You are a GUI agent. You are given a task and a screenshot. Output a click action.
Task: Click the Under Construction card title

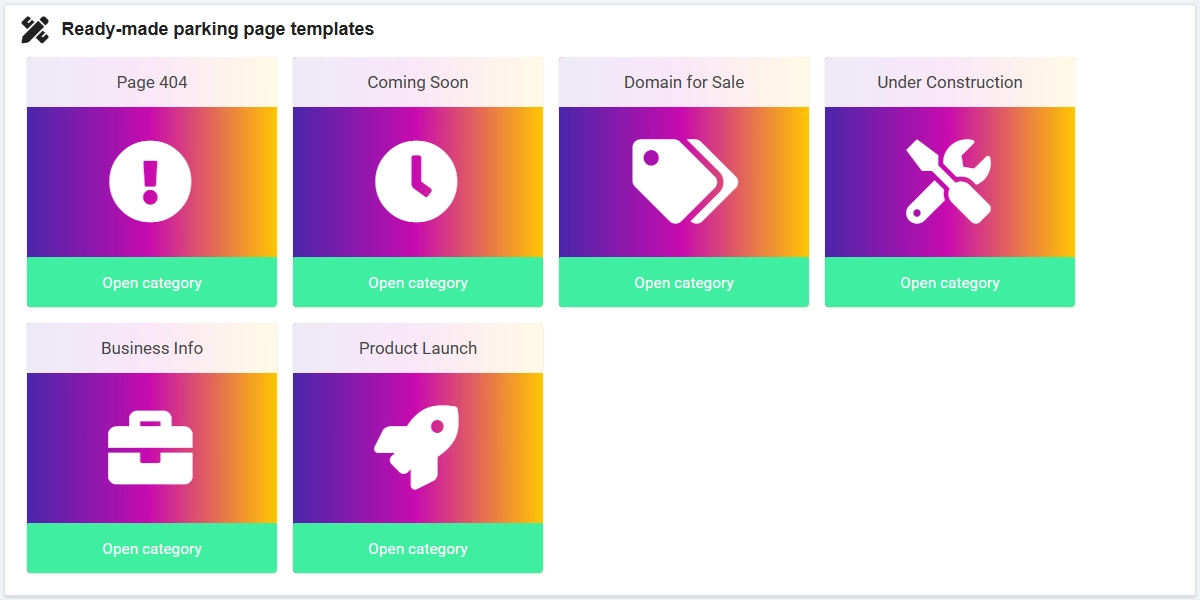(x=950, y=82)
